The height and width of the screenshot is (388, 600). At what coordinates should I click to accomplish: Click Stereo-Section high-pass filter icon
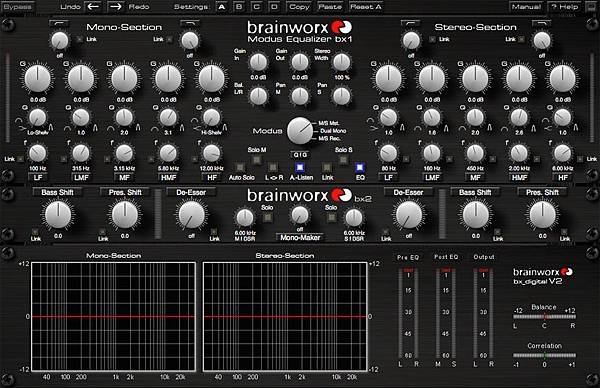point(411,23)
